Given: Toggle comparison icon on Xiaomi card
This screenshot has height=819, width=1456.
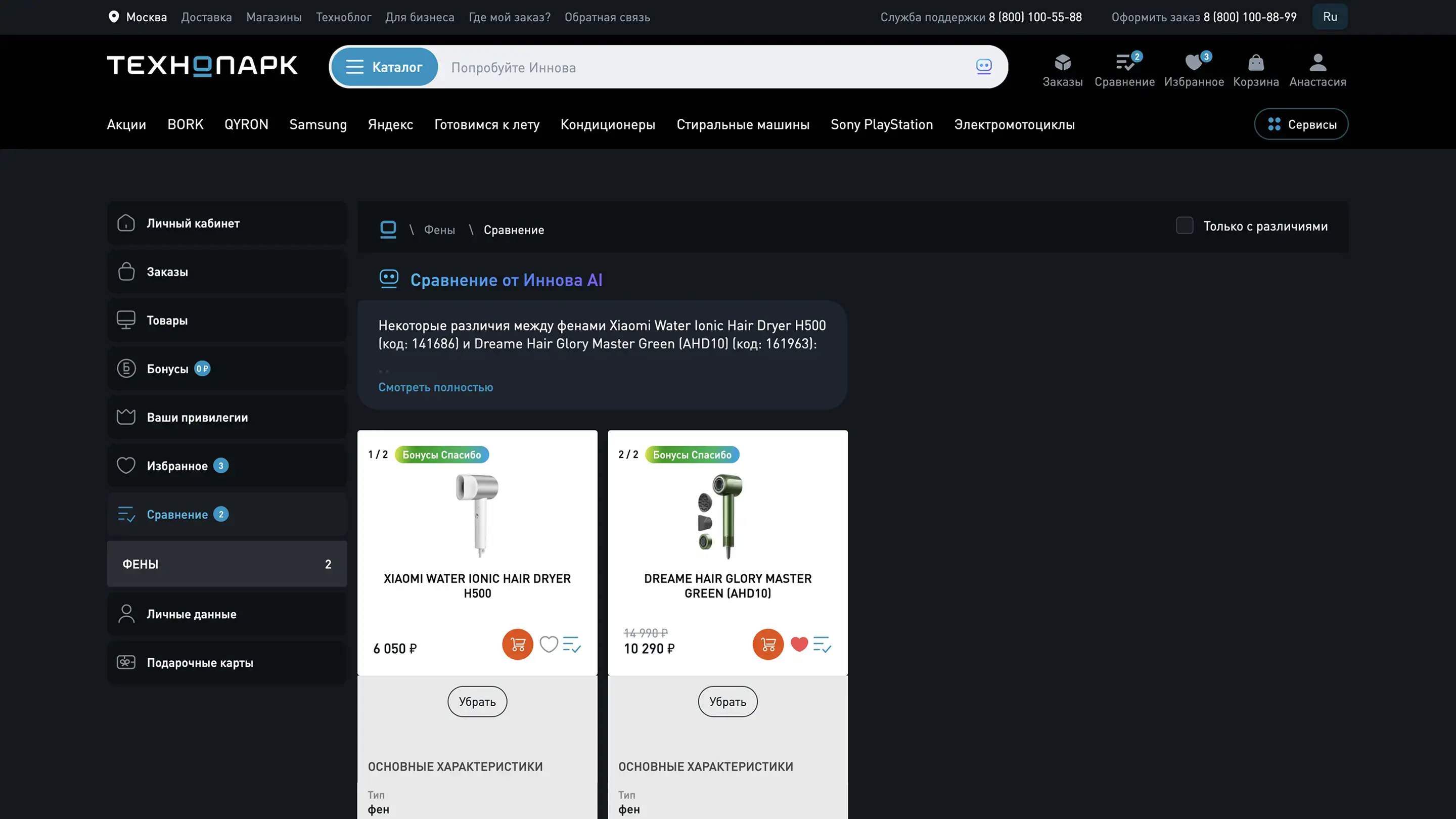Looking at the screenshot, I should pyautogui.click(x=571, y=645).
